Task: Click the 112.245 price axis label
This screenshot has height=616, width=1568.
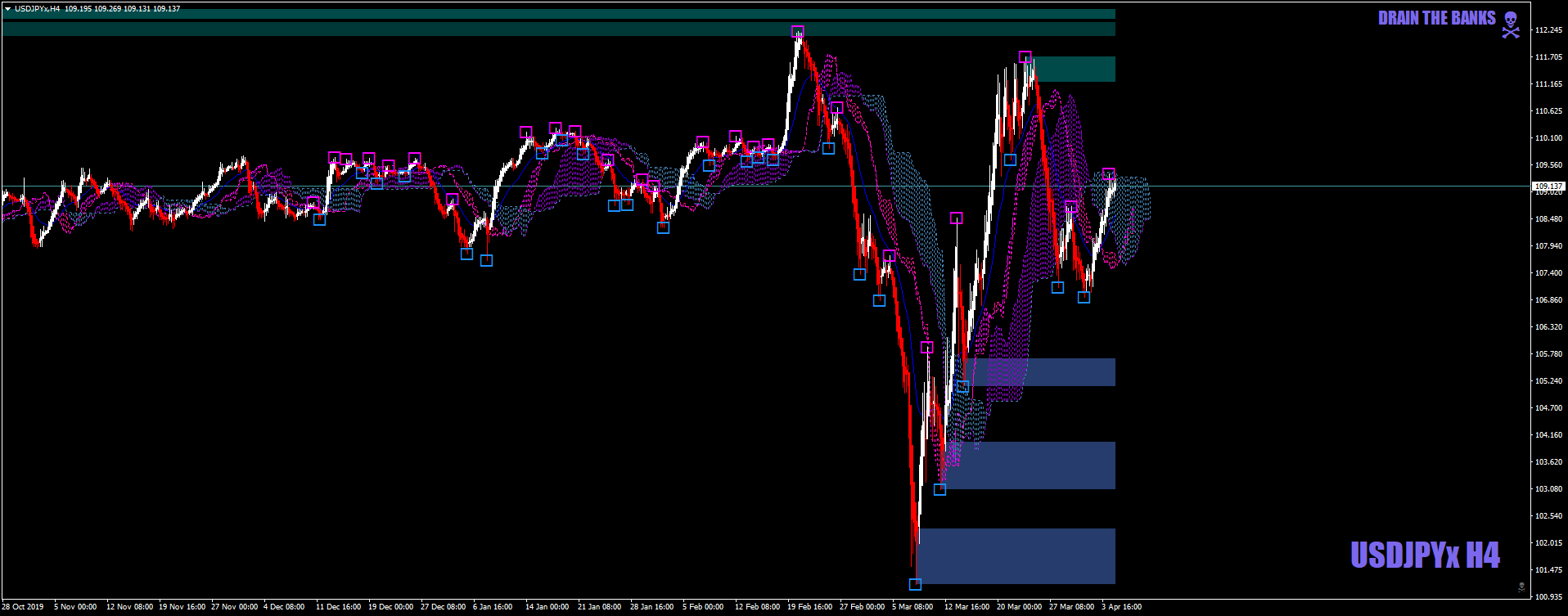Action: point(1548,30)
